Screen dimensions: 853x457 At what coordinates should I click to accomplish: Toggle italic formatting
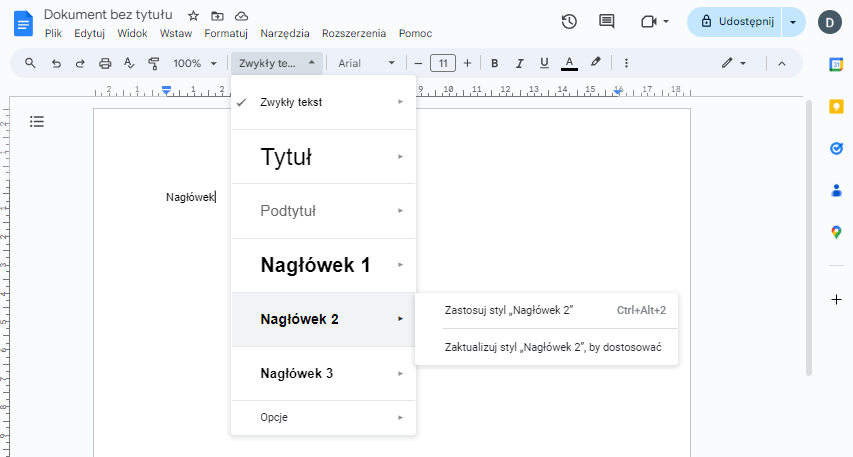(x=519, y=63)
